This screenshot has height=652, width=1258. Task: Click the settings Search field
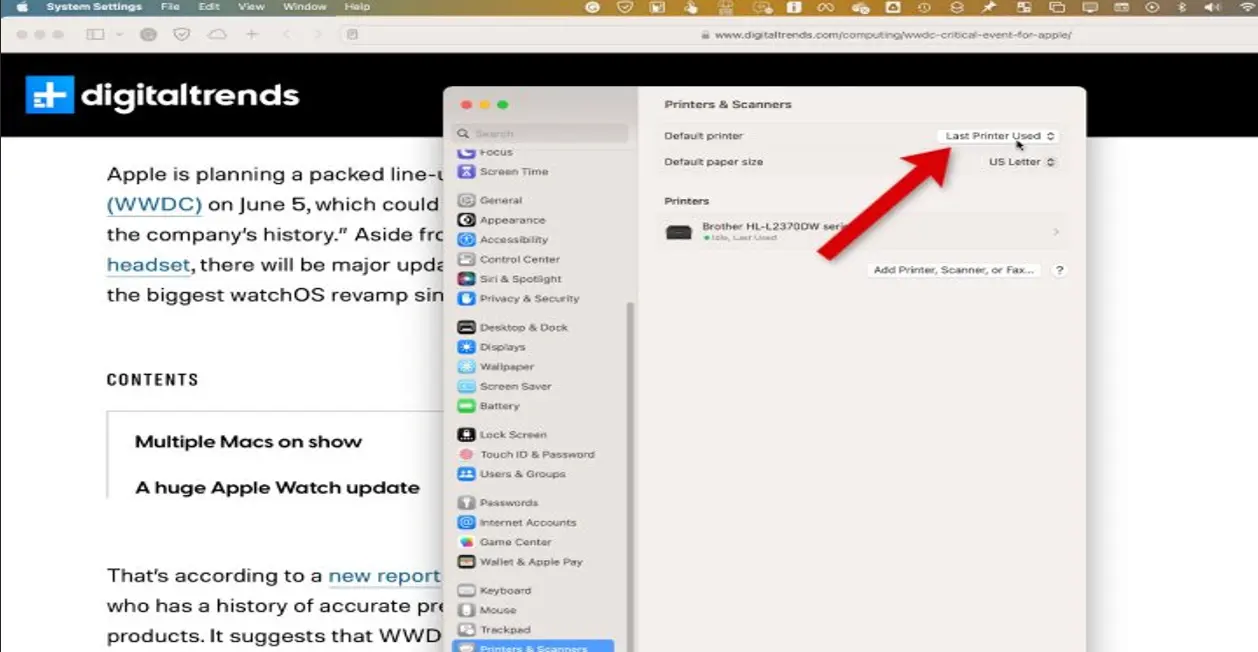coord(541,133)
